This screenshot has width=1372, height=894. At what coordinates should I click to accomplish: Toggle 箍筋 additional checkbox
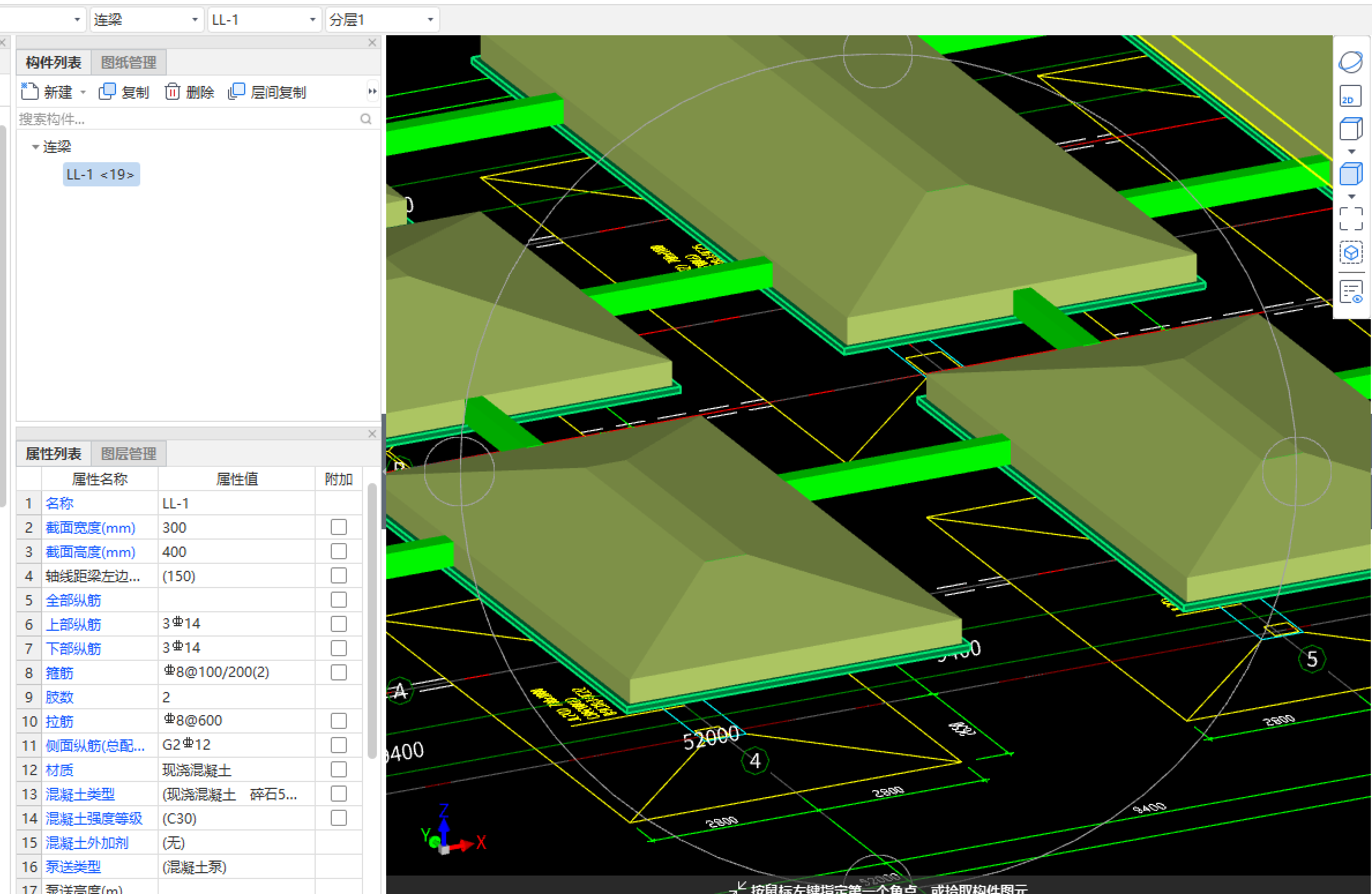tap(339, 672)
